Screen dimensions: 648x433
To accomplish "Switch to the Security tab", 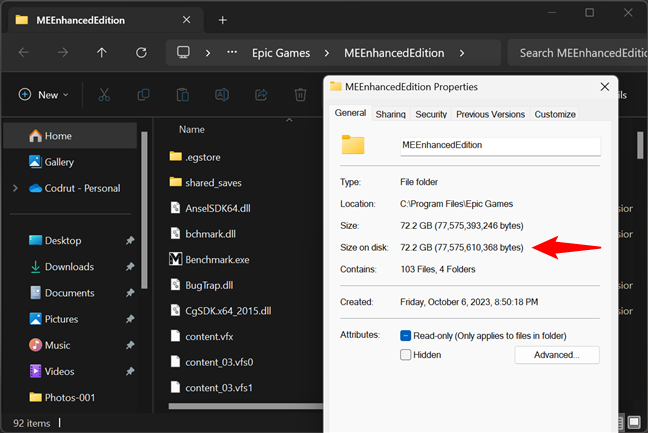I will pyautogui.click(x=431, y=114).
